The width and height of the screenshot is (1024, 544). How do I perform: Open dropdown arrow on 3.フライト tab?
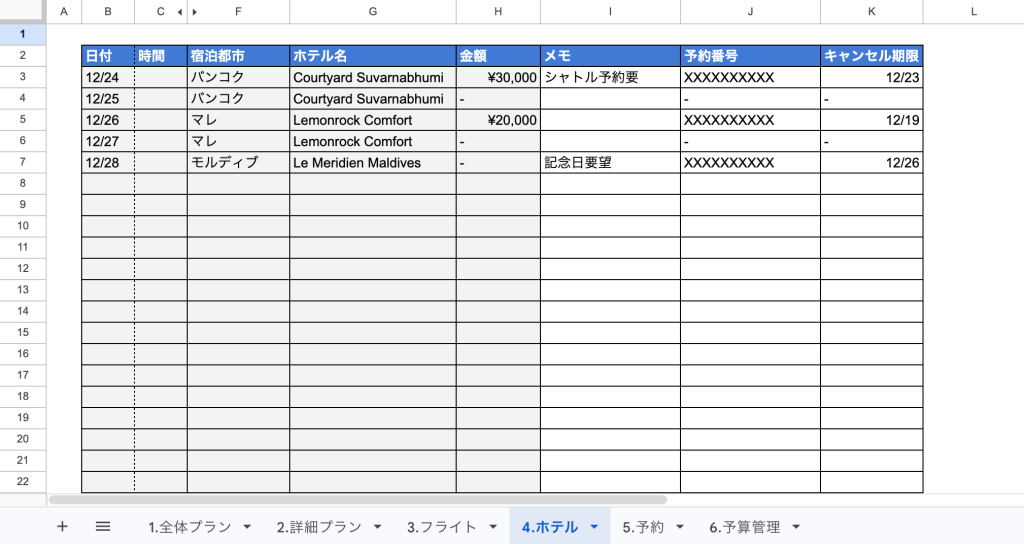(x=492, y=527)
